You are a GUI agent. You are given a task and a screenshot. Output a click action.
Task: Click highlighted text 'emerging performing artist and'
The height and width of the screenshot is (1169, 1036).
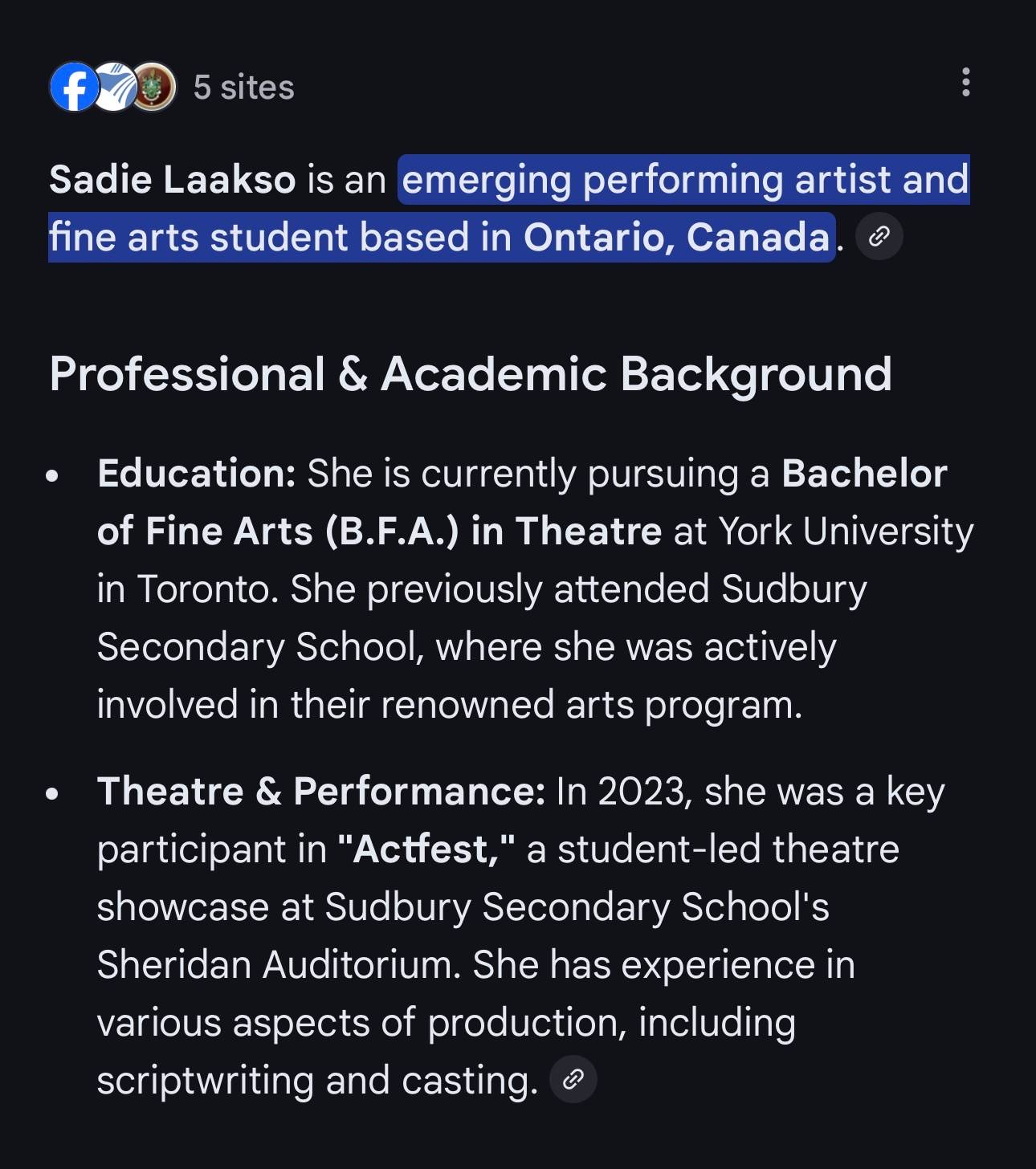685,179
